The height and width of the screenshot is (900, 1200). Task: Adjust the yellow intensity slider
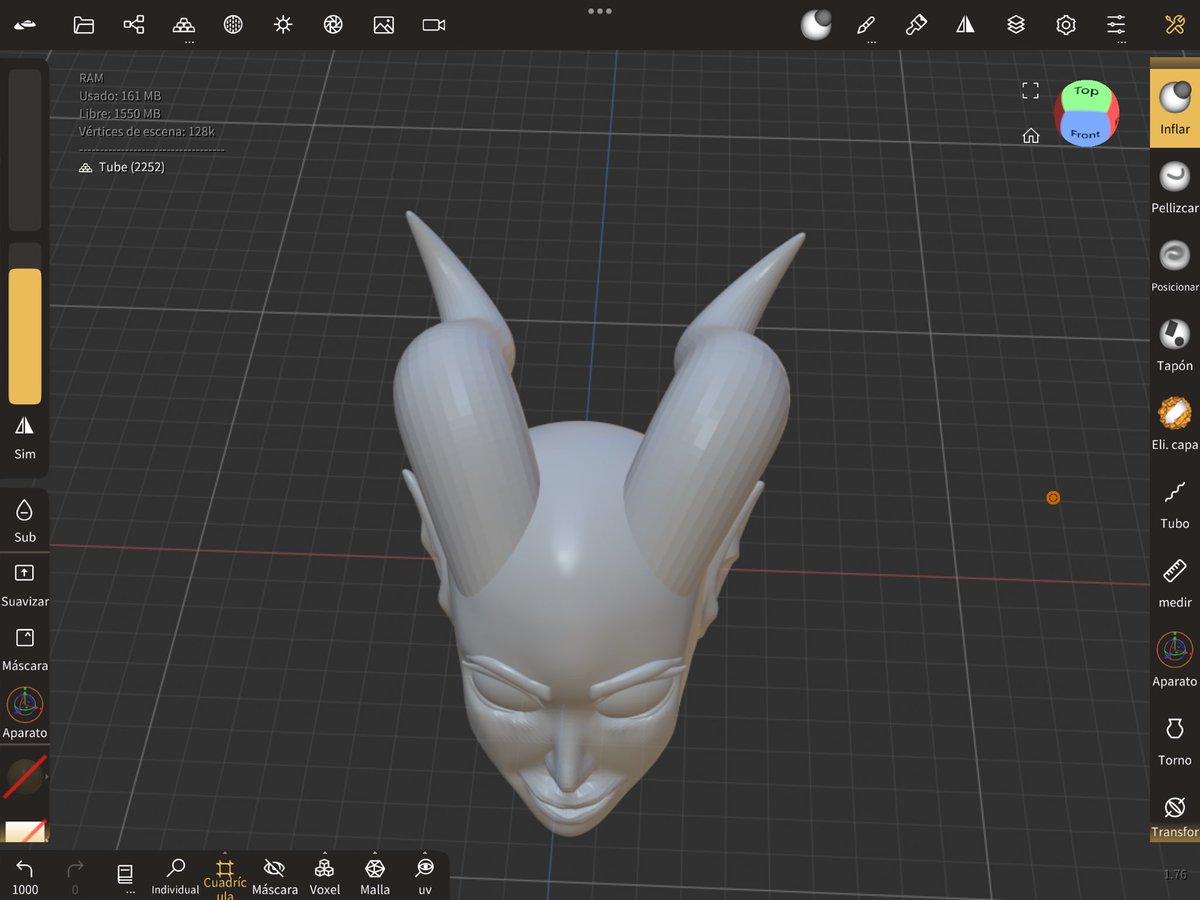(x=25, y=336)
